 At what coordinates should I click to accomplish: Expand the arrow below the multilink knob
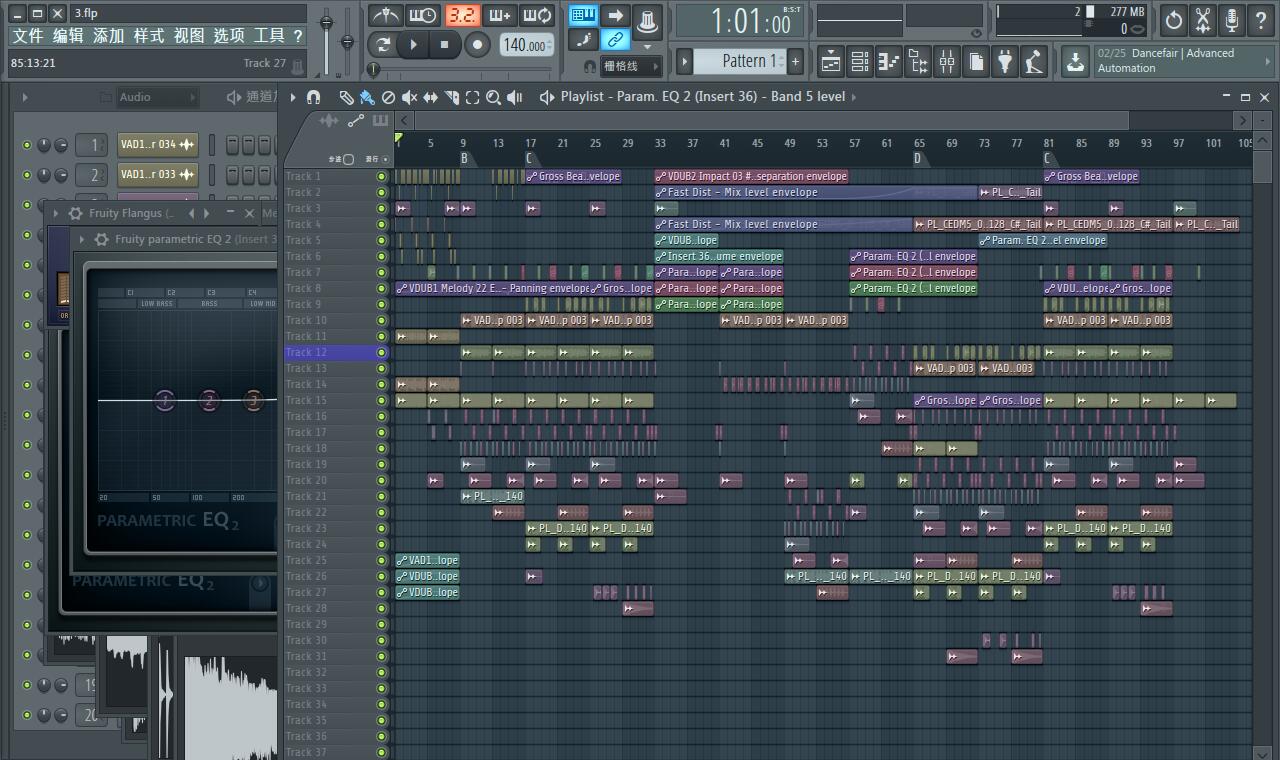coord(647,46)
